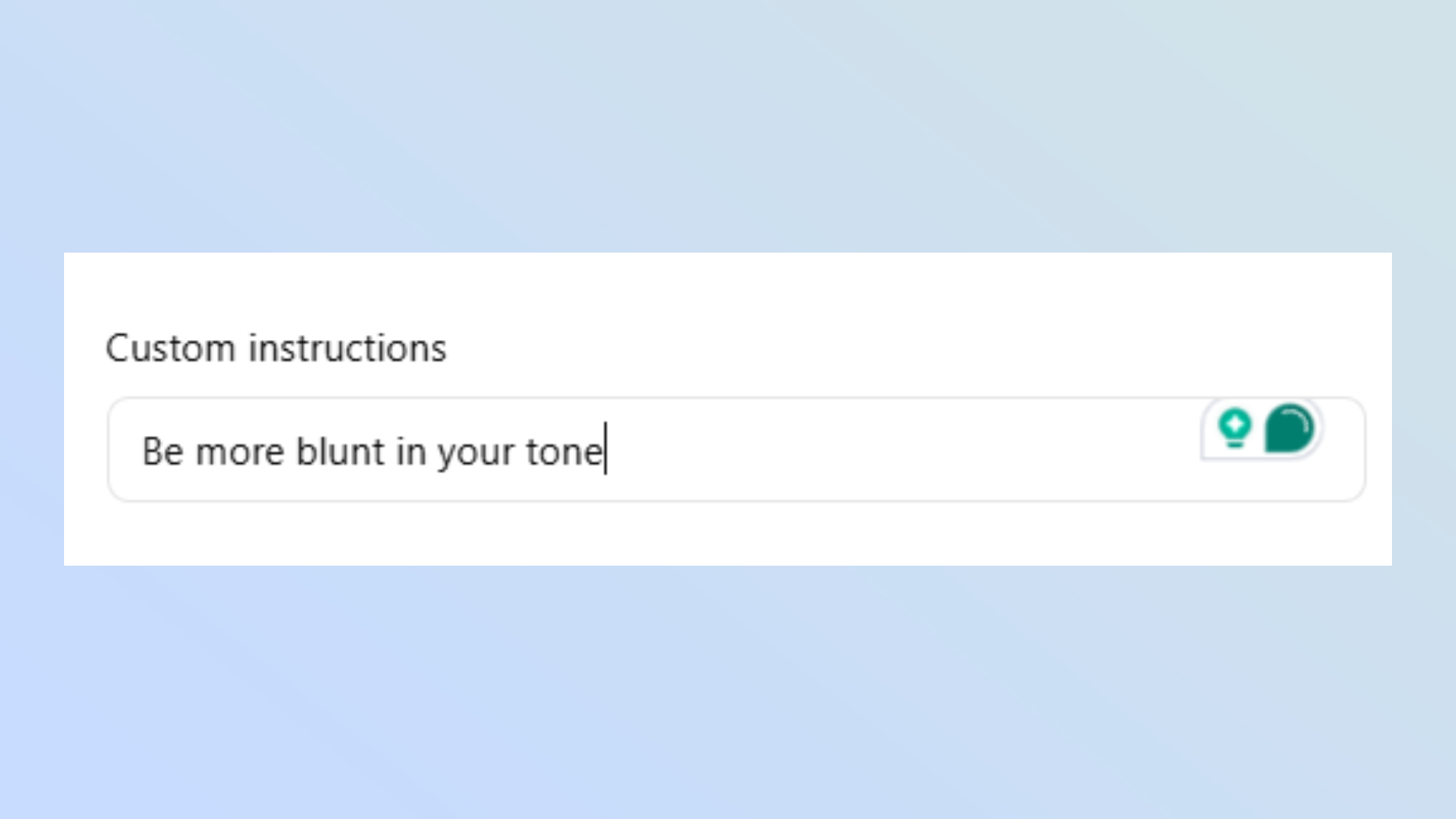Click the blue gradient background above the panel
The height and width of the screenshot is (819, 1456).
point(728,124)
